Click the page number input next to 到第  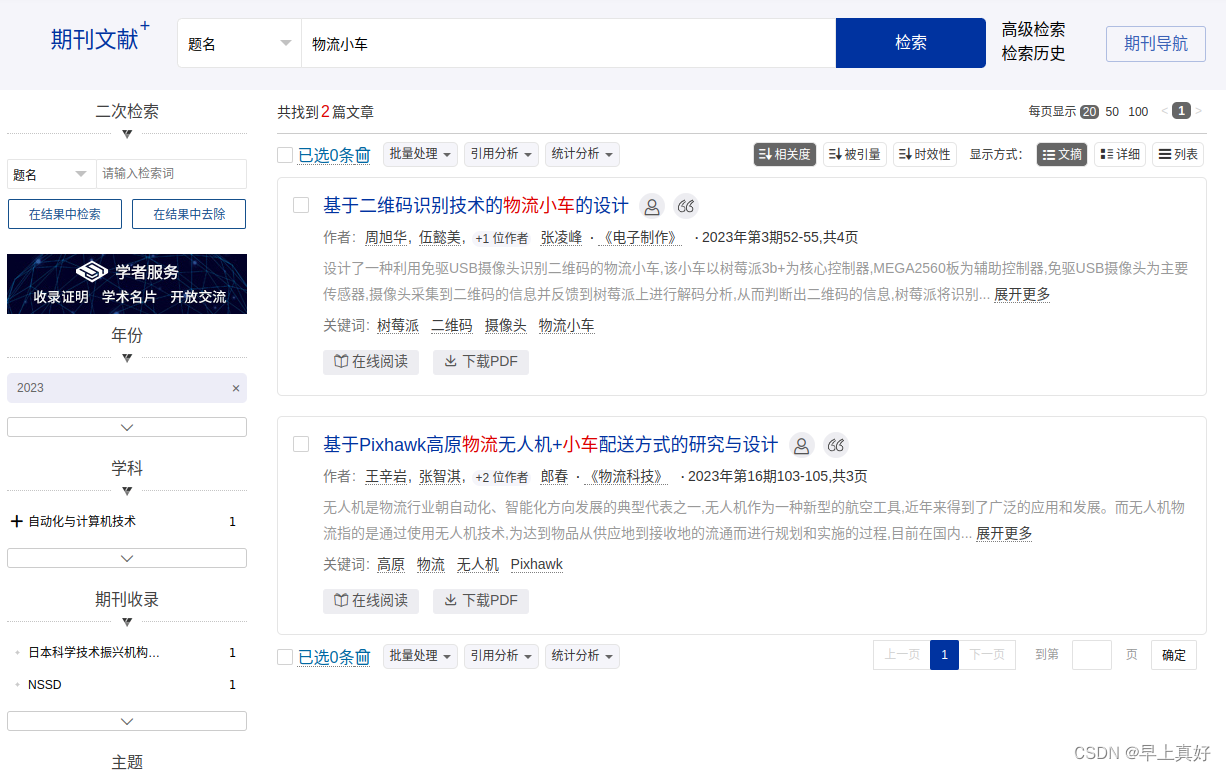pyautogui.click(x=1091, y=655)
